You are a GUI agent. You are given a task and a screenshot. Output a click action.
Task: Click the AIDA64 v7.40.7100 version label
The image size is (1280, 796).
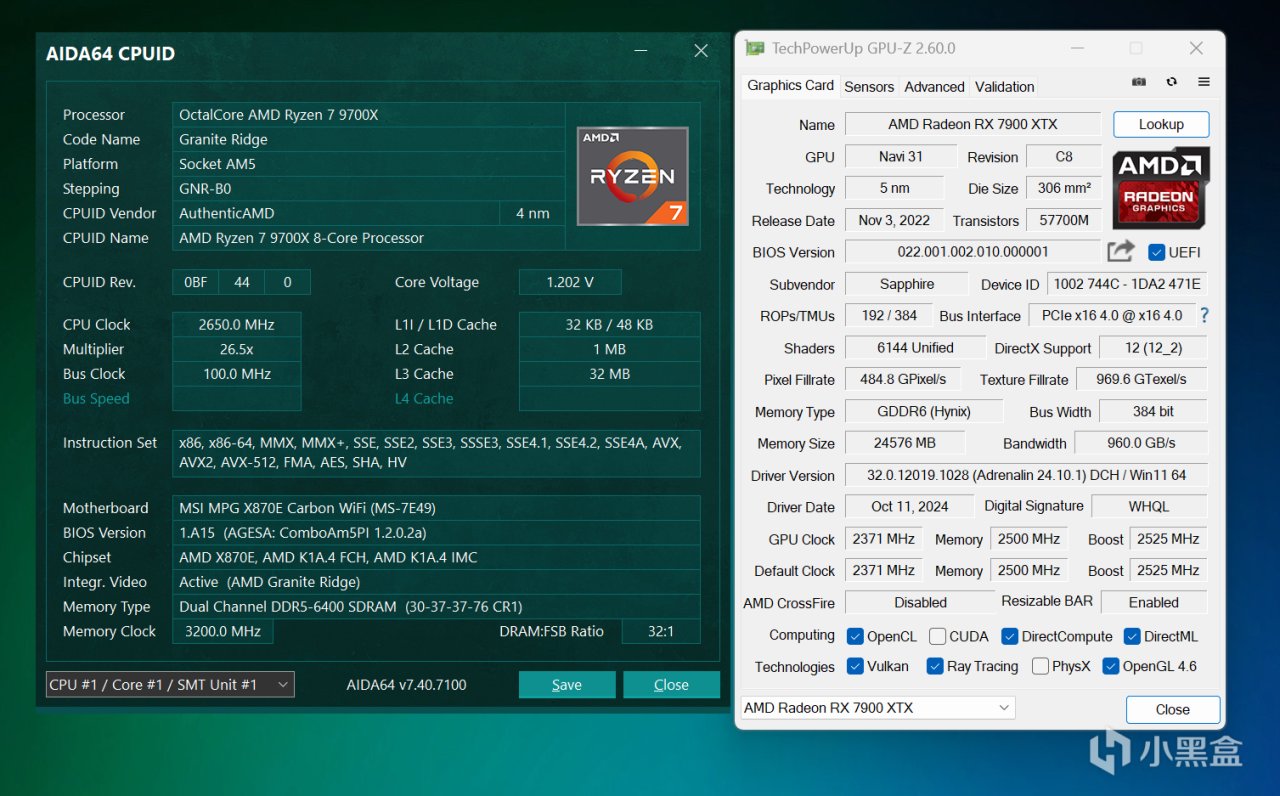click(x=406, y=685)
